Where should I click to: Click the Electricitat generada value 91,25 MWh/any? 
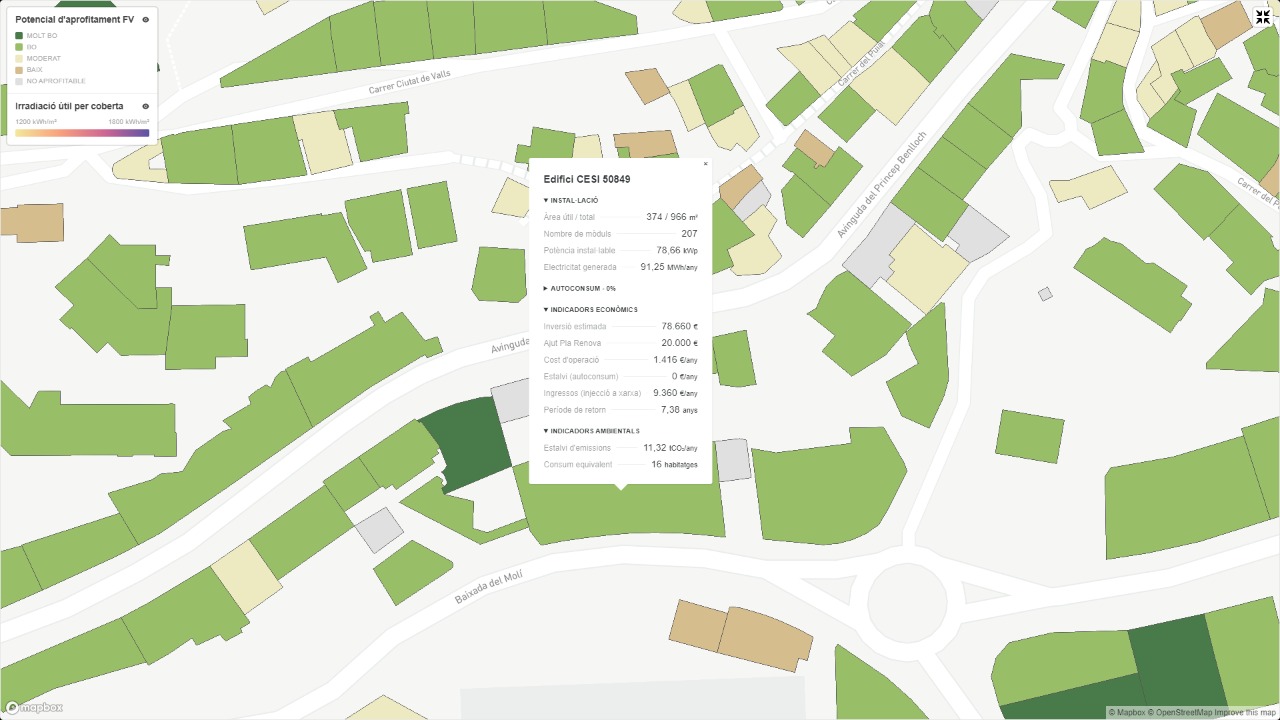click(x=669, y=267)
